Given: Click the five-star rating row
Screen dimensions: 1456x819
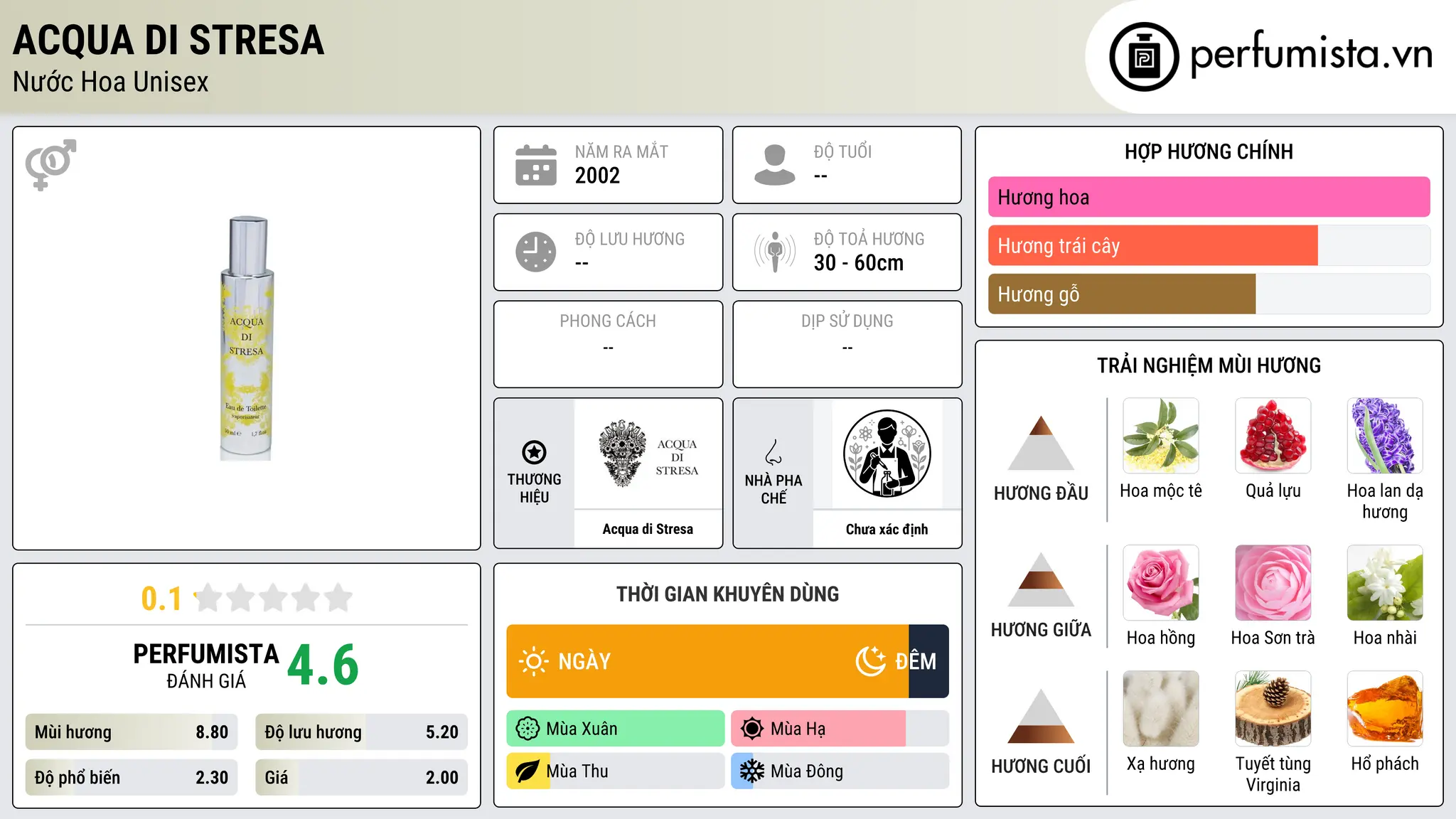Looking at the screenshot, I should coord(273,598).
